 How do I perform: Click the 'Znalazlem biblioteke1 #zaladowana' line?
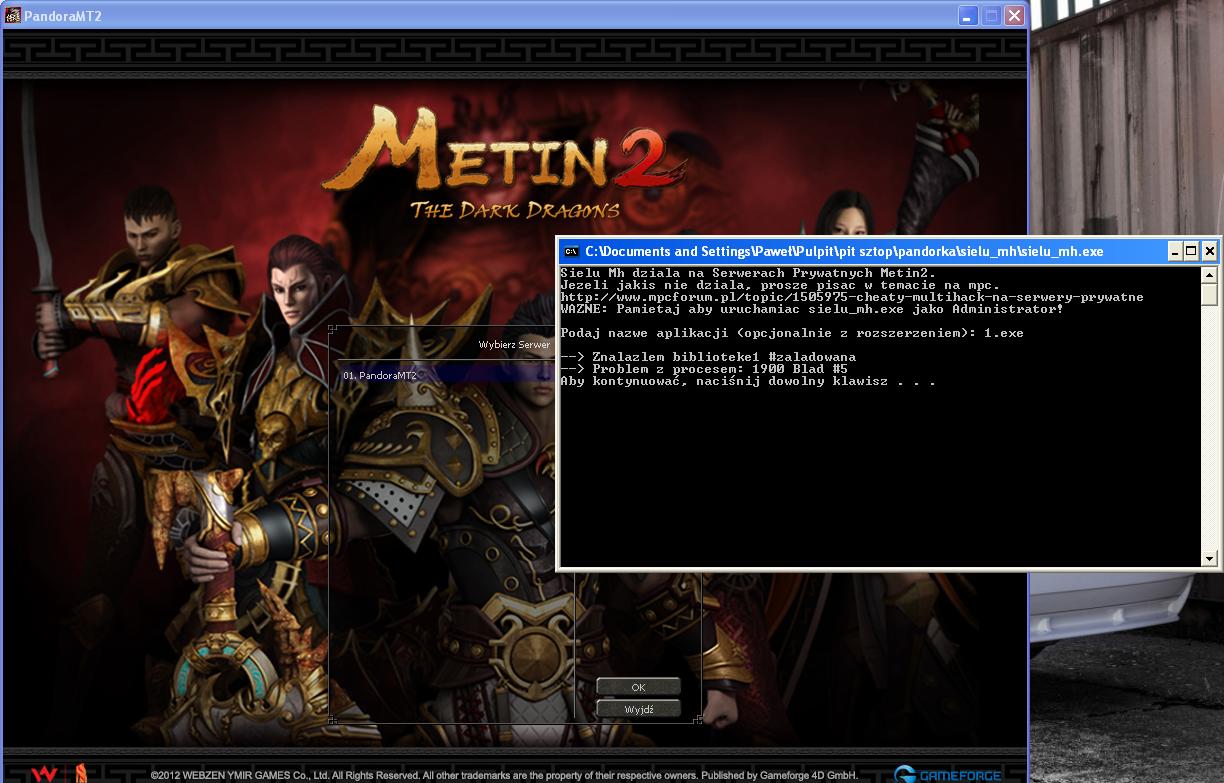[x=708, y=357]
